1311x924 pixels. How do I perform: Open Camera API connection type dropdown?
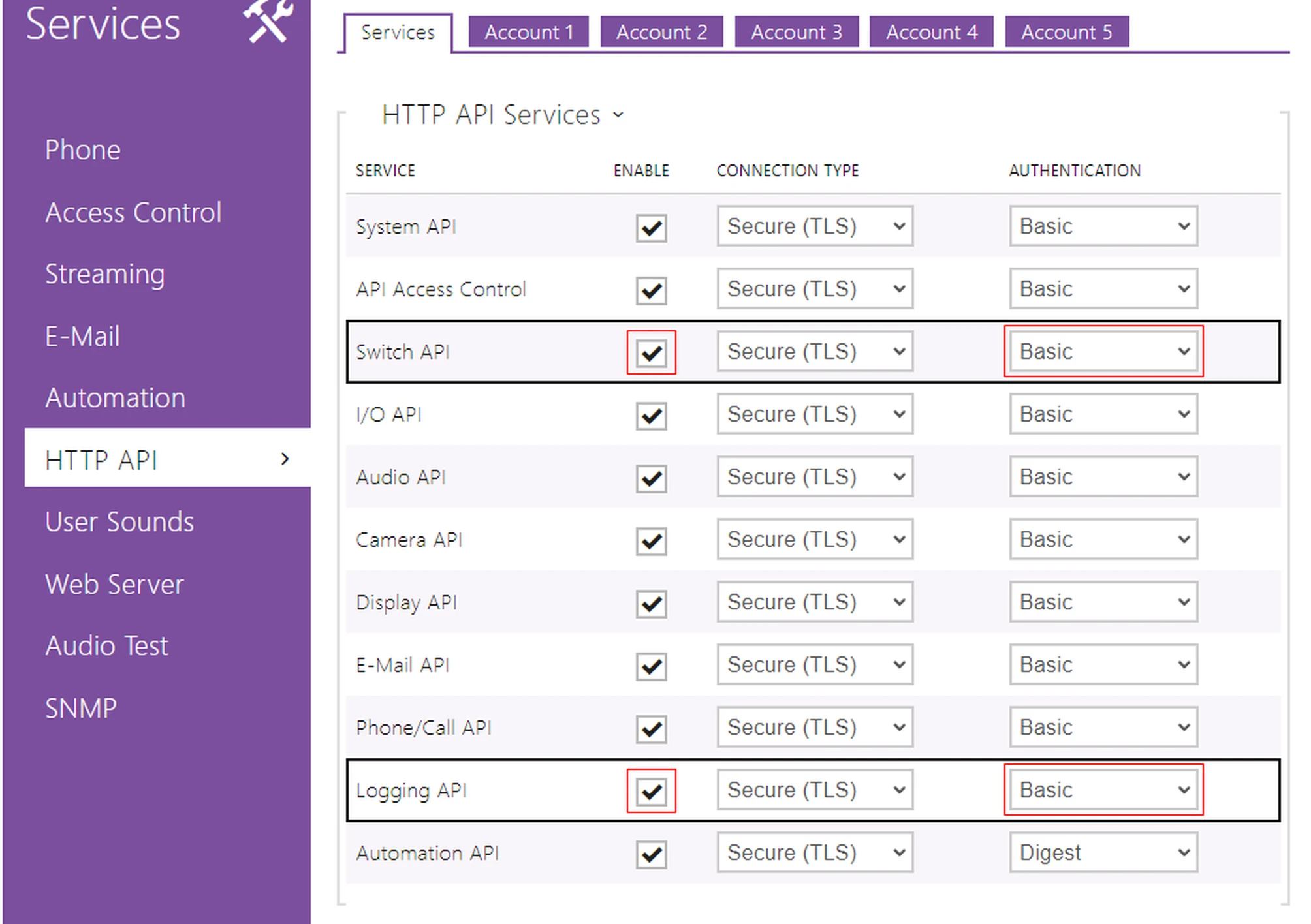pos(814,539)
